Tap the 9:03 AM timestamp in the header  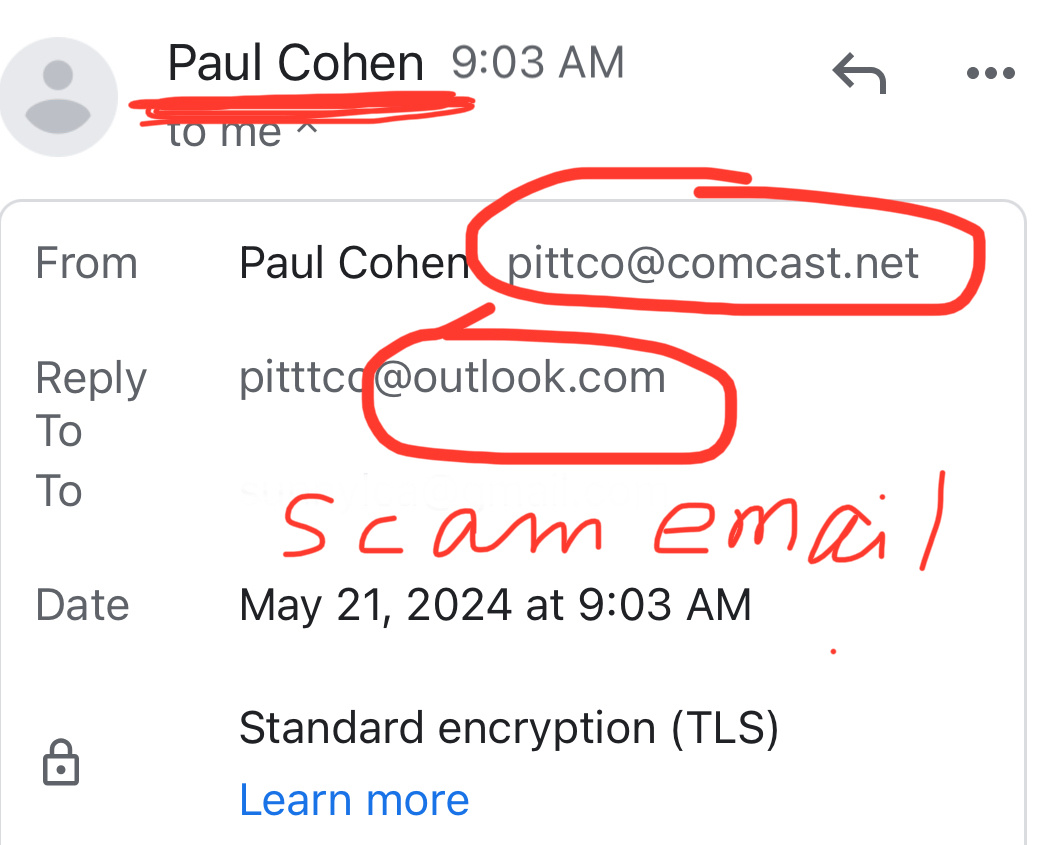click(x=537, y=63)
